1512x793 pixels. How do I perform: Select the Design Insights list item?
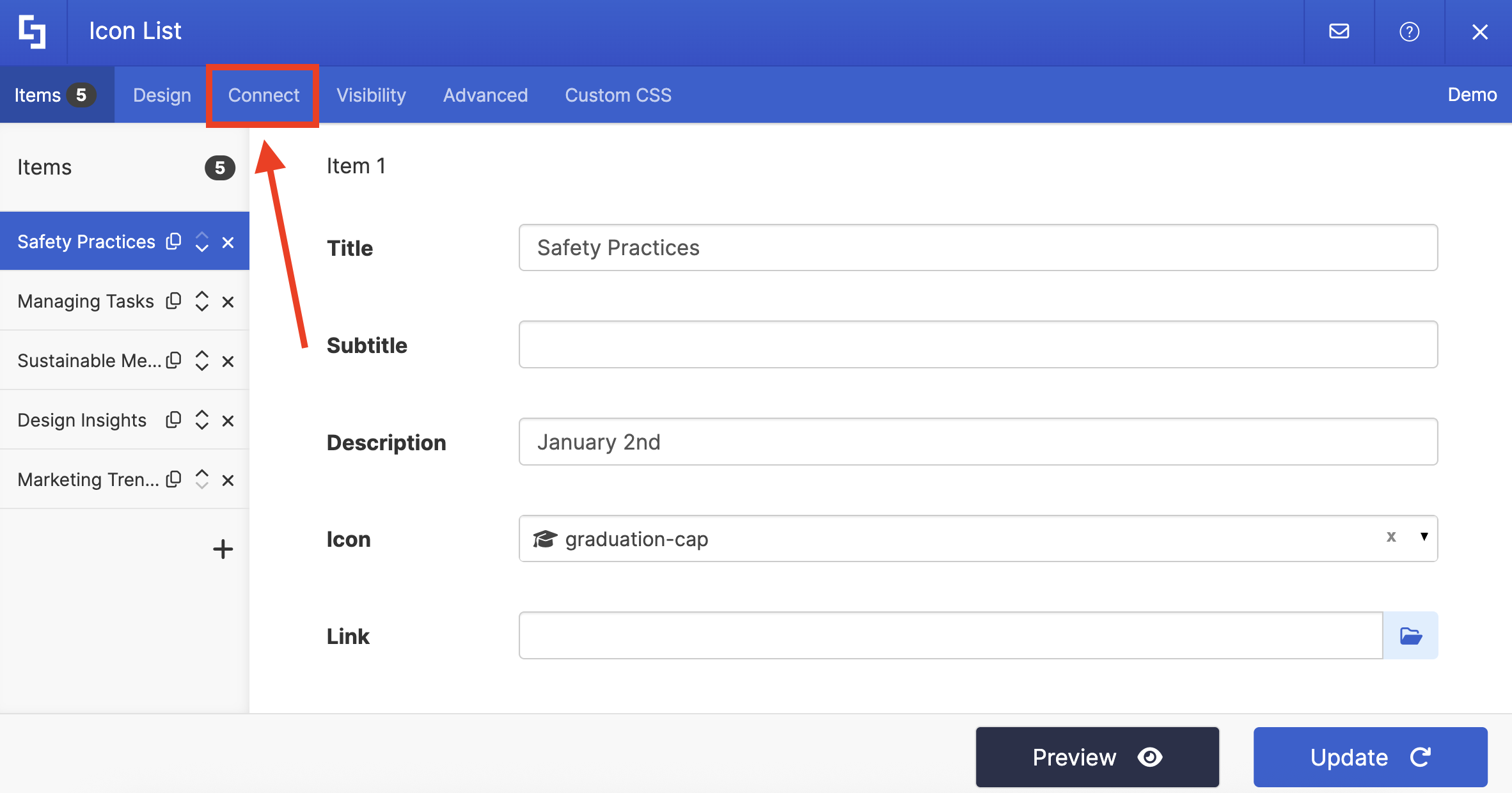click(x=82, y=420)
